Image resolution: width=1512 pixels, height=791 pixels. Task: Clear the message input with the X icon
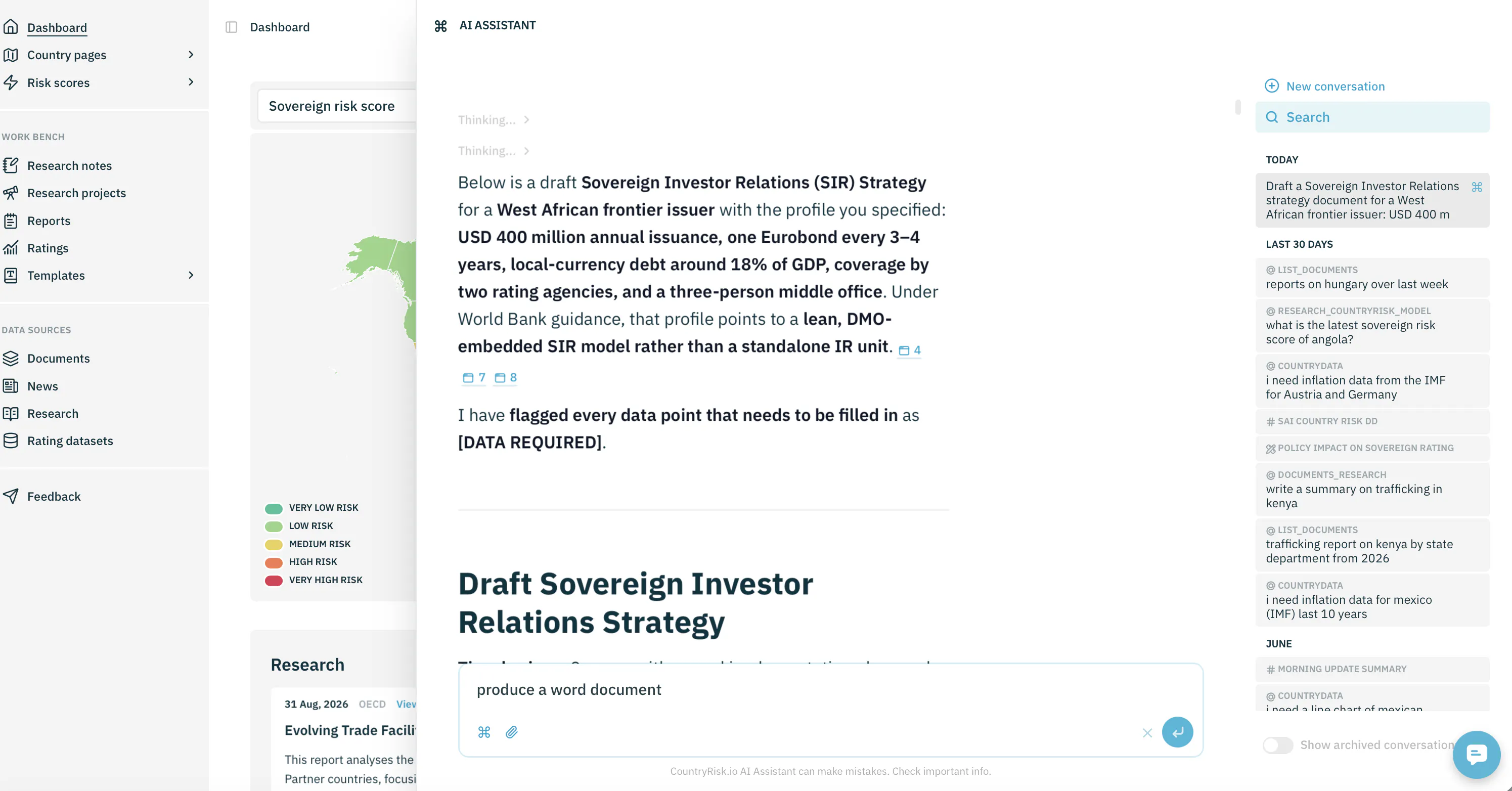point(1147,733)
